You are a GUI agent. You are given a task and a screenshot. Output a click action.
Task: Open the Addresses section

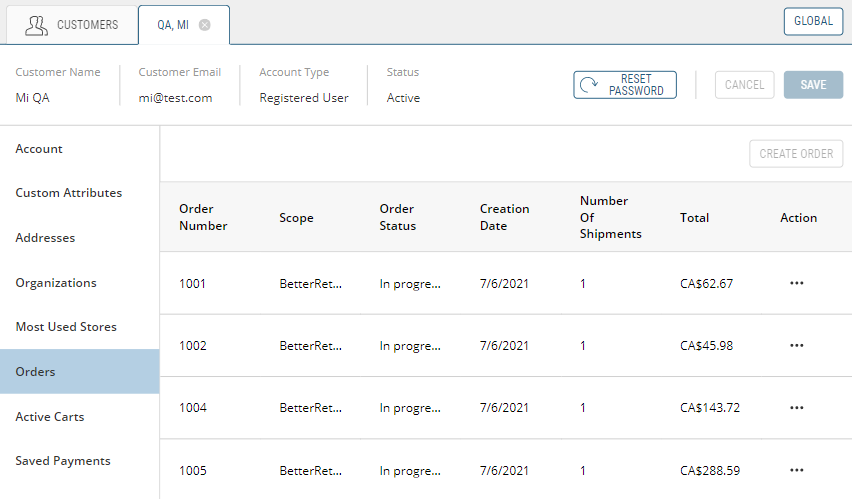click(x=45, y=238)
